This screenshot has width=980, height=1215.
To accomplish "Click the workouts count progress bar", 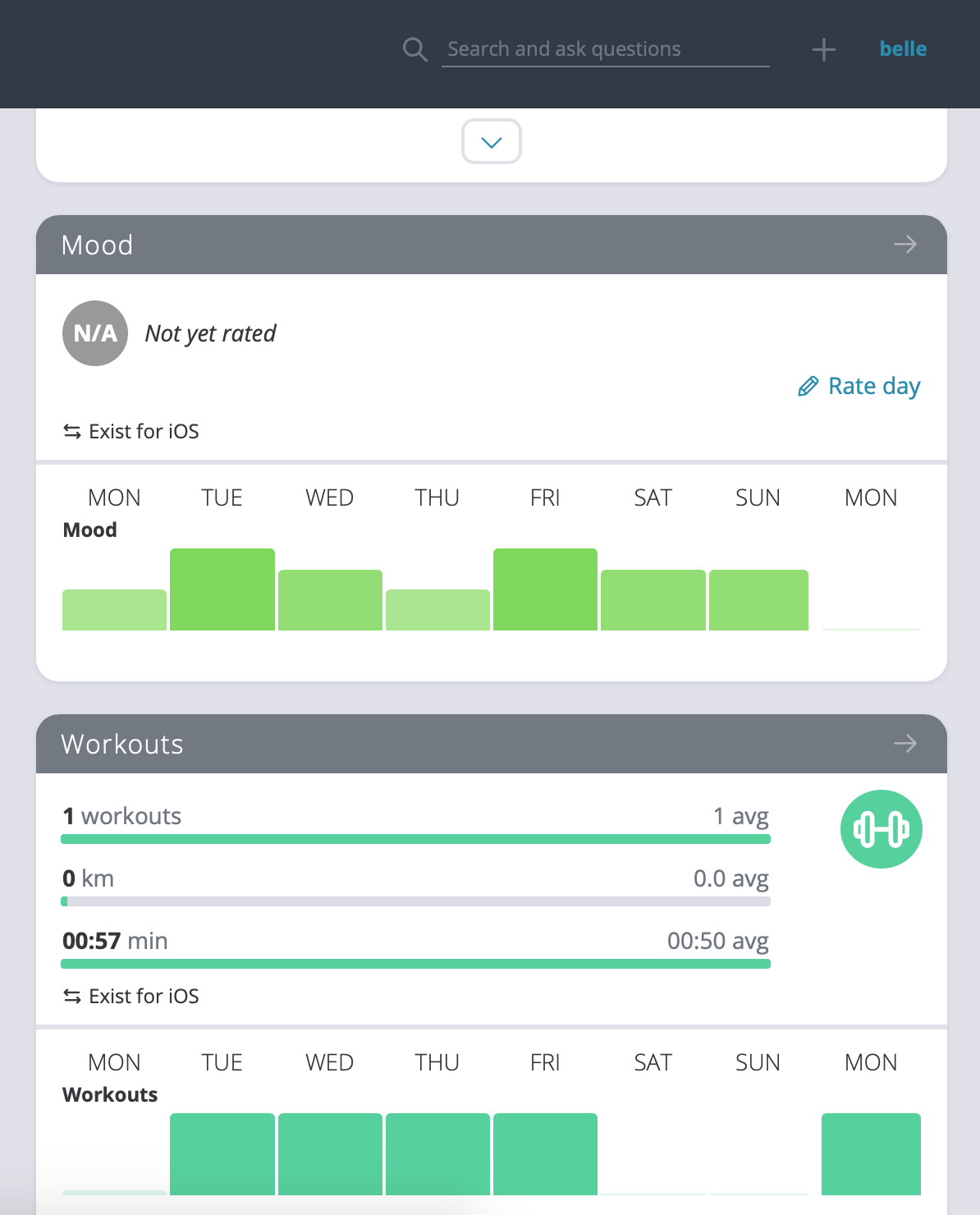I will pyautogui.click(x=415, y=839).
